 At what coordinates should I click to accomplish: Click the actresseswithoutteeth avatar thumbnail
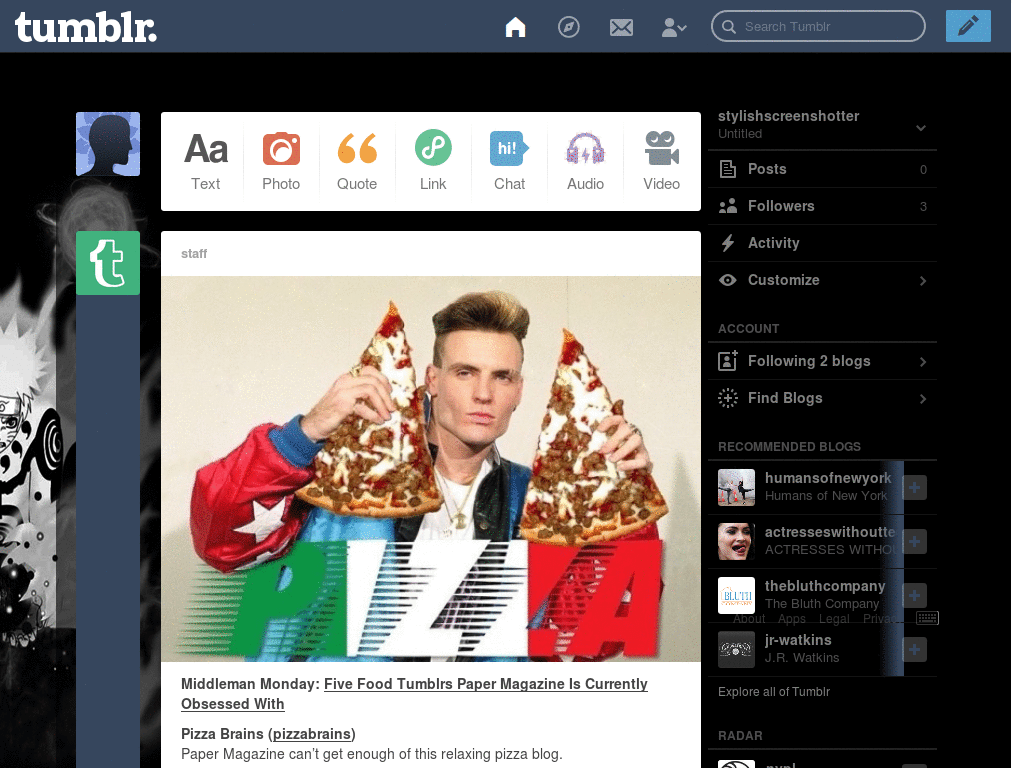click(x=736, y=541)
